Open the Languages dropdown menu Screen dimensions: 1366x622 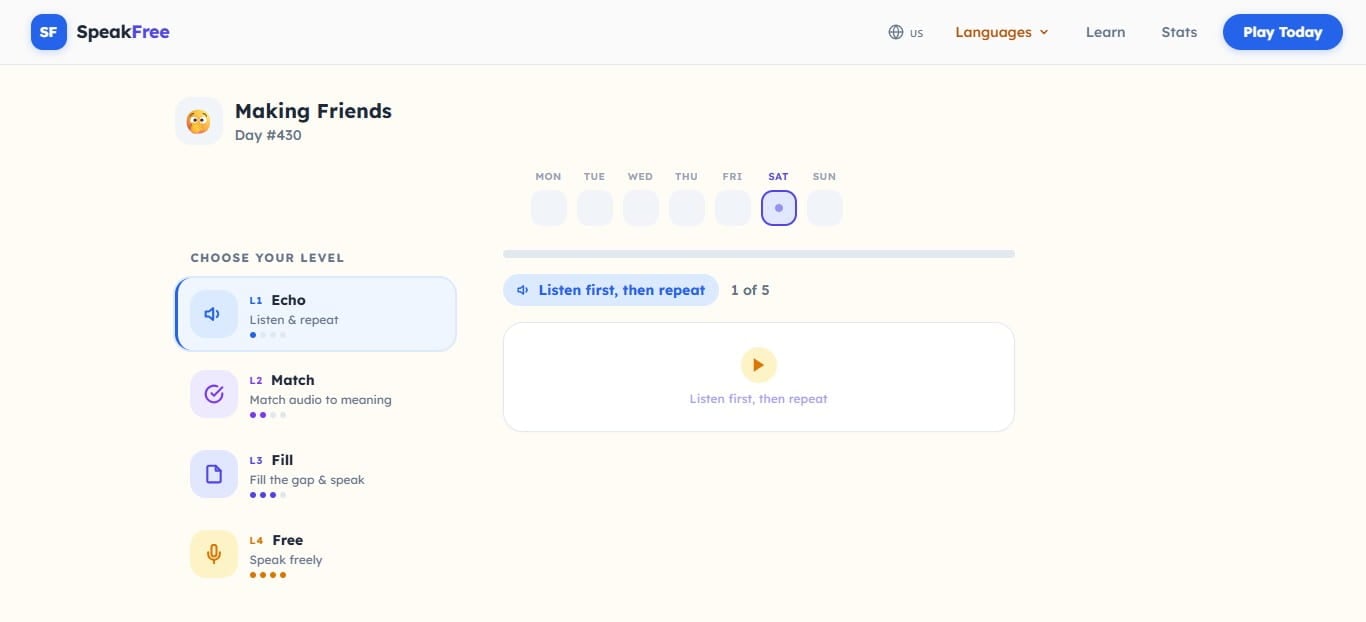pyautogui.click(x=993, y=32)
